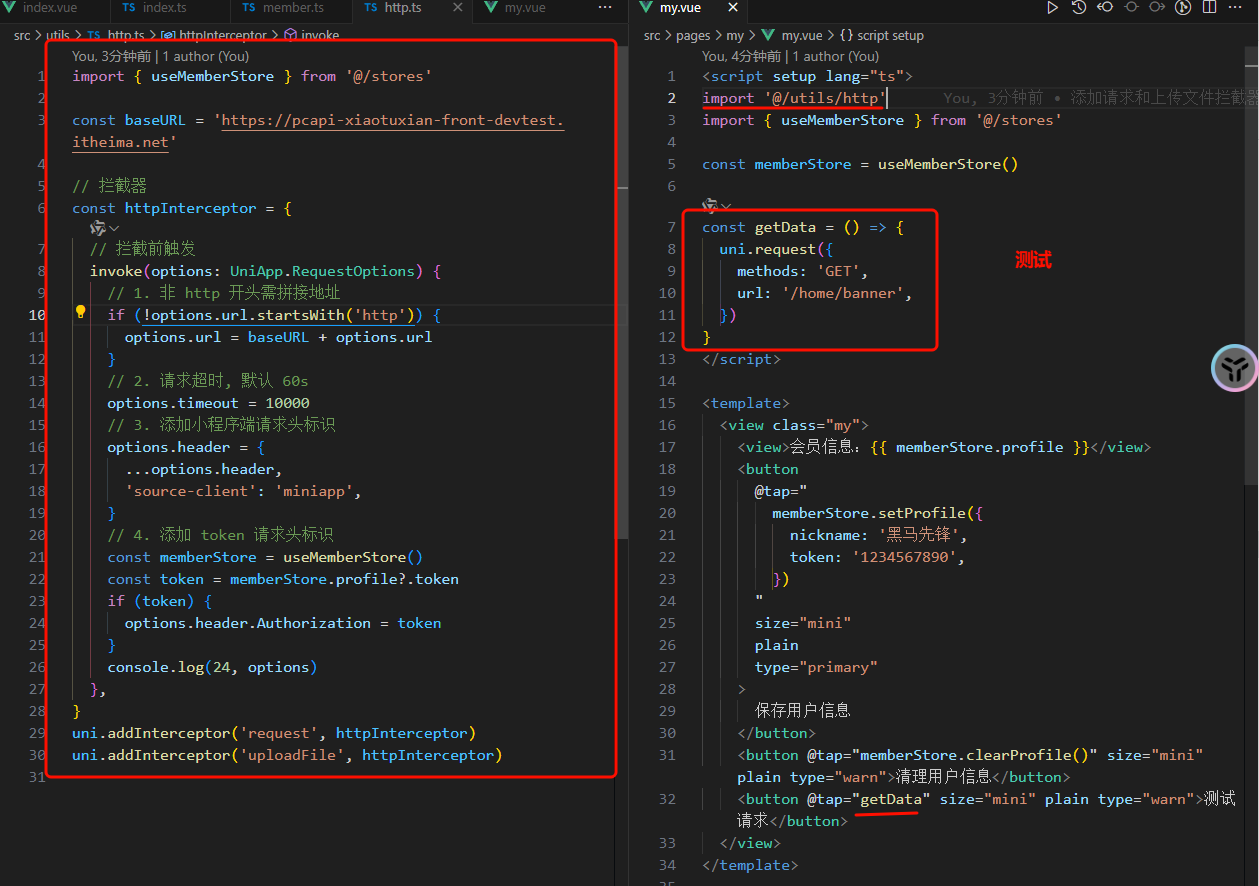This screenshot has height=886, width=1259.
Task: Open changes with next revision icon
Action: point(1158,8)
